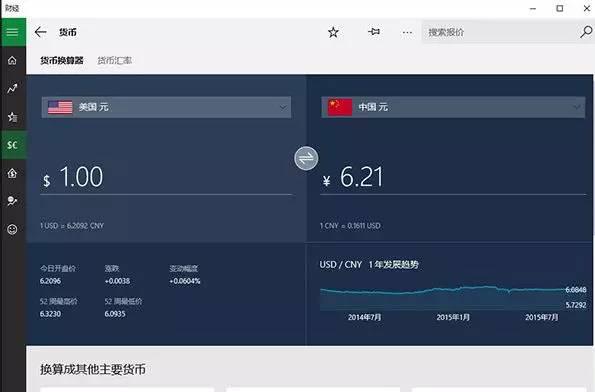Switch to the 货币汇率 tab
The width and height of the screenshot is (595, 392).
pos(115,60)
